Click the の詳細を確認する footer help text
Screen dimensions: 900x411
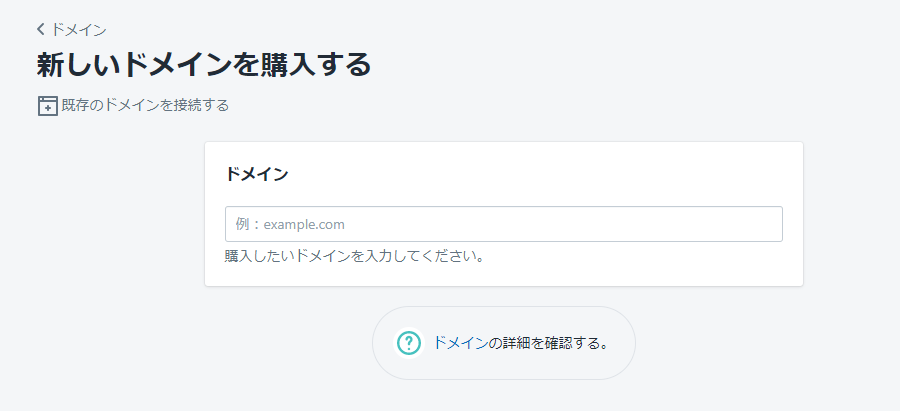[548, 343]
